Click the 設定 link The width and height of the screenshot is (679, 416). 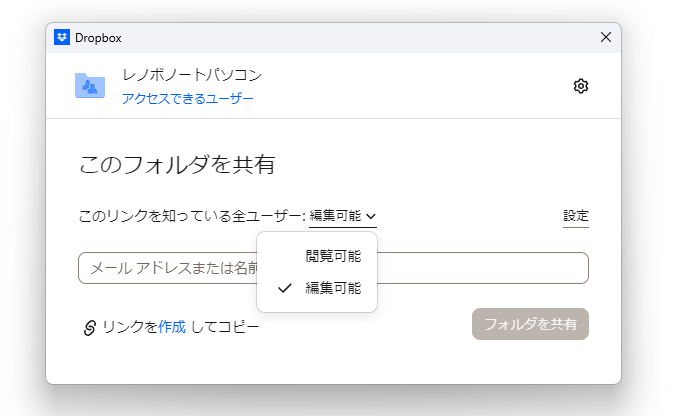point(576,215)
